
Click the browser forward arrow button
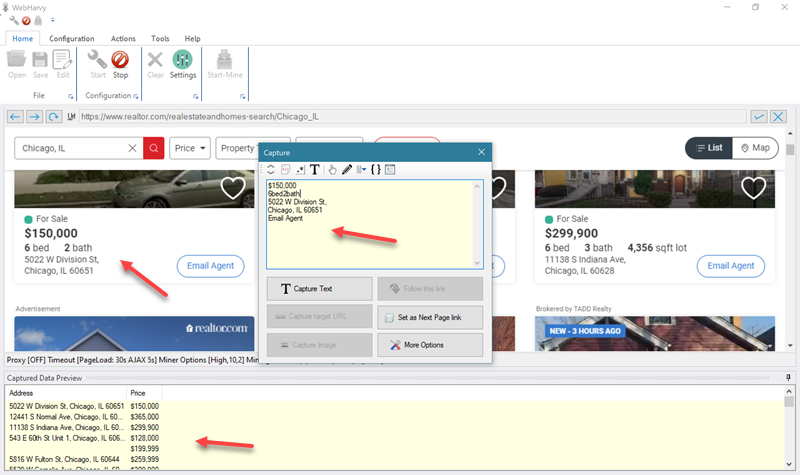(34, 117)
